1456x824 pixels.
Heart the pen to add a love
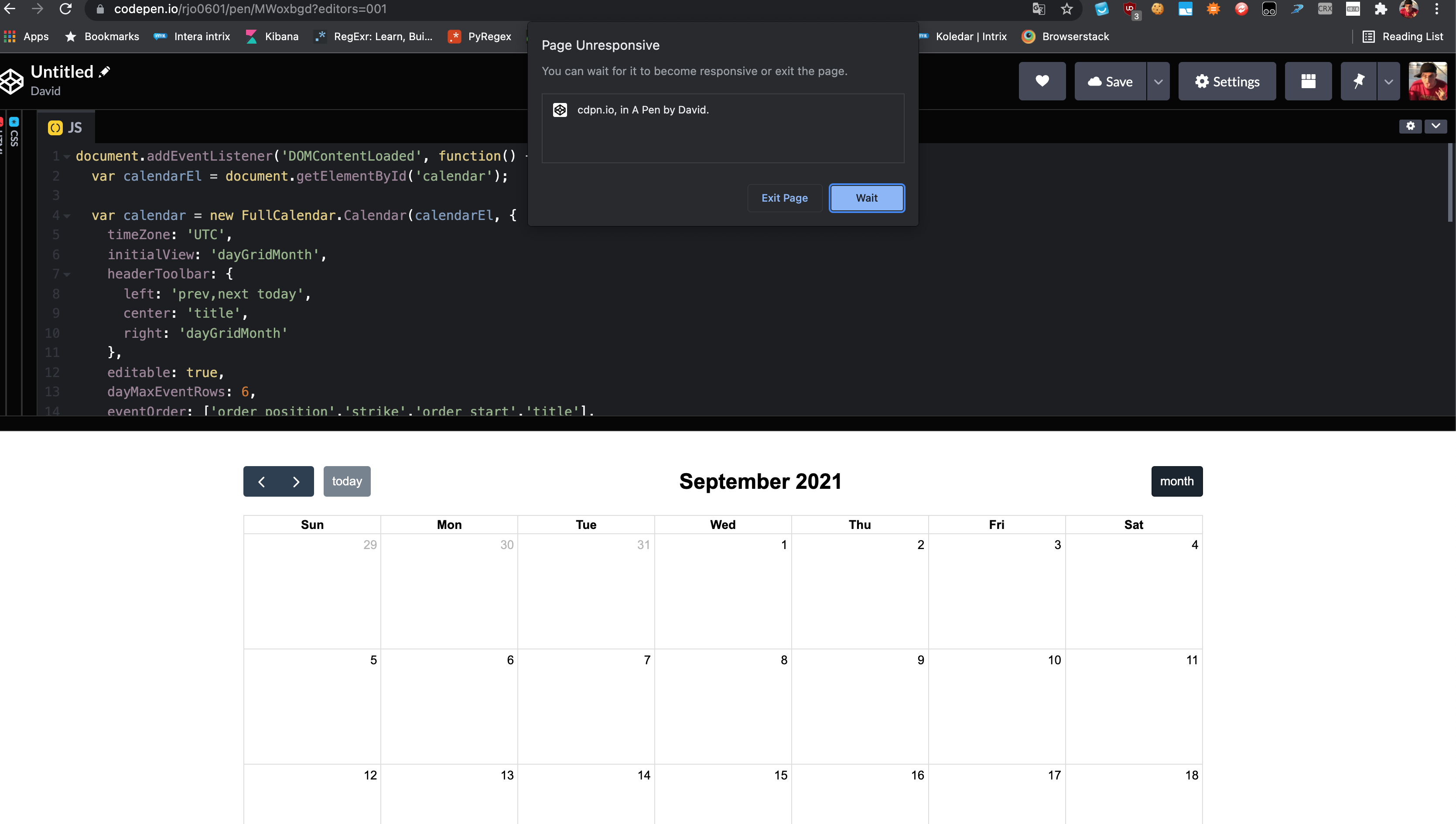click(x=1042, y=81)
